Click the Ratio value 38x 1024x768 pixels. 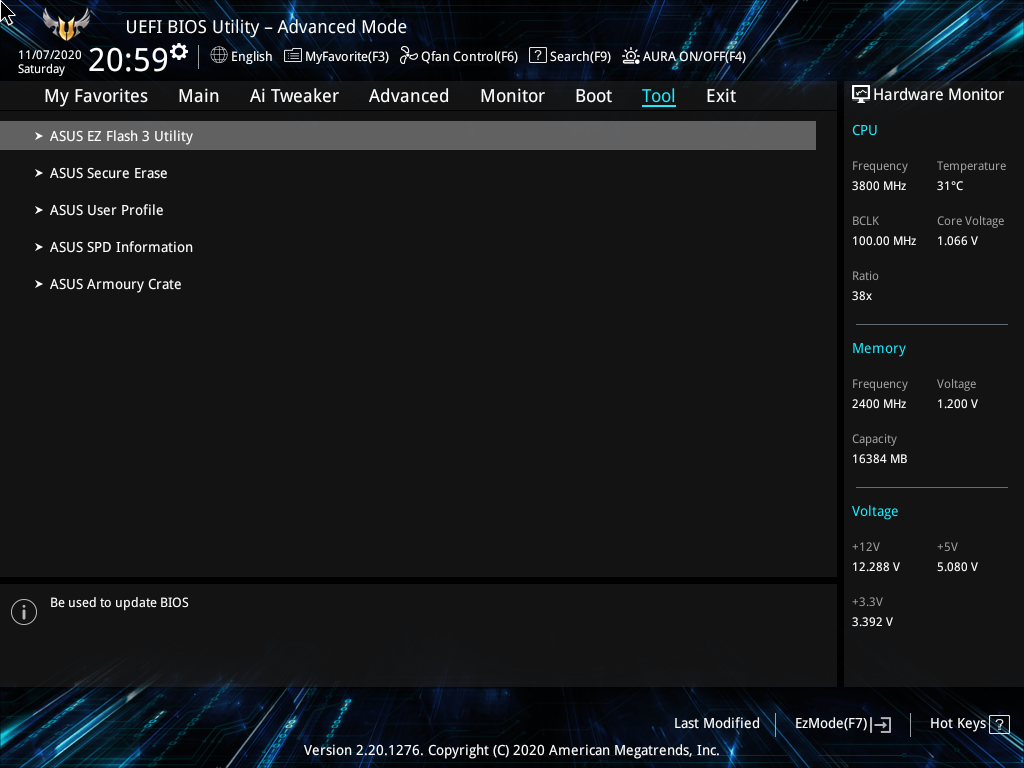point(861,296)
